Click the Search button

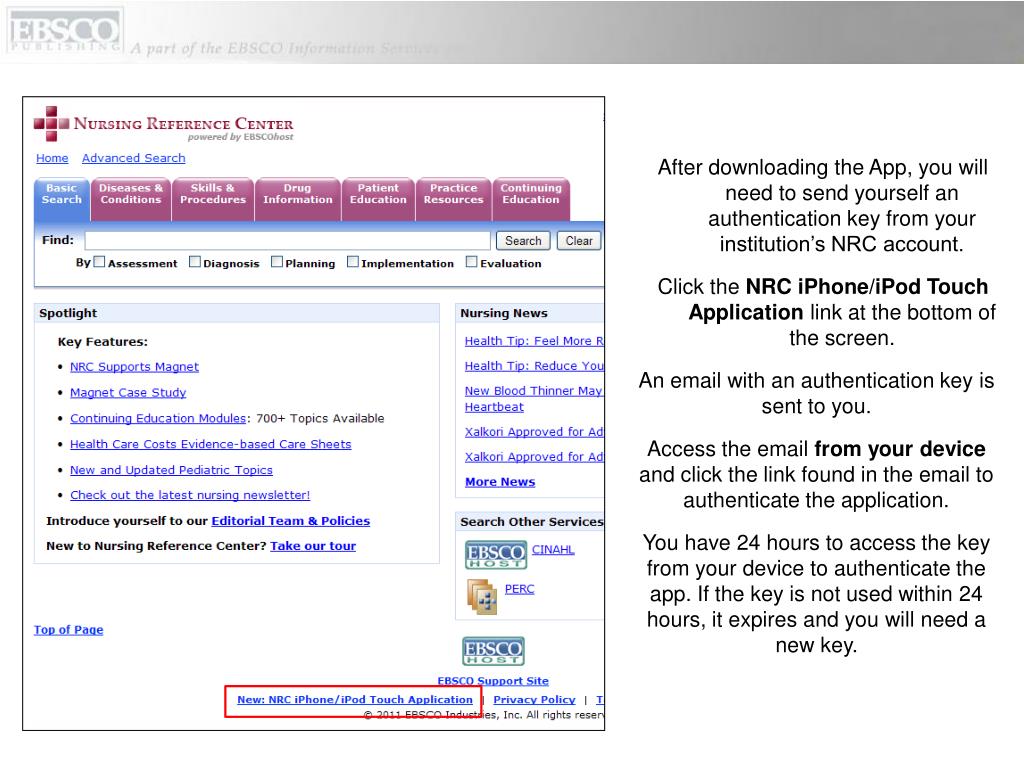[523, 241]
